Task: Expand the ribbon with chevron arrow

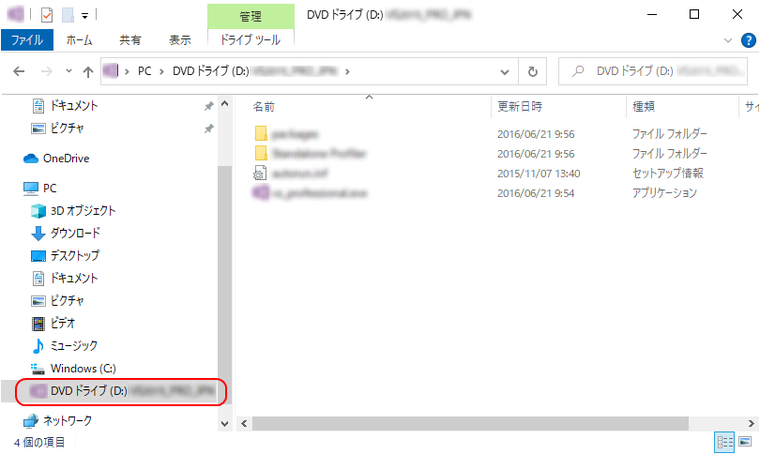Action: click(728, 41)
